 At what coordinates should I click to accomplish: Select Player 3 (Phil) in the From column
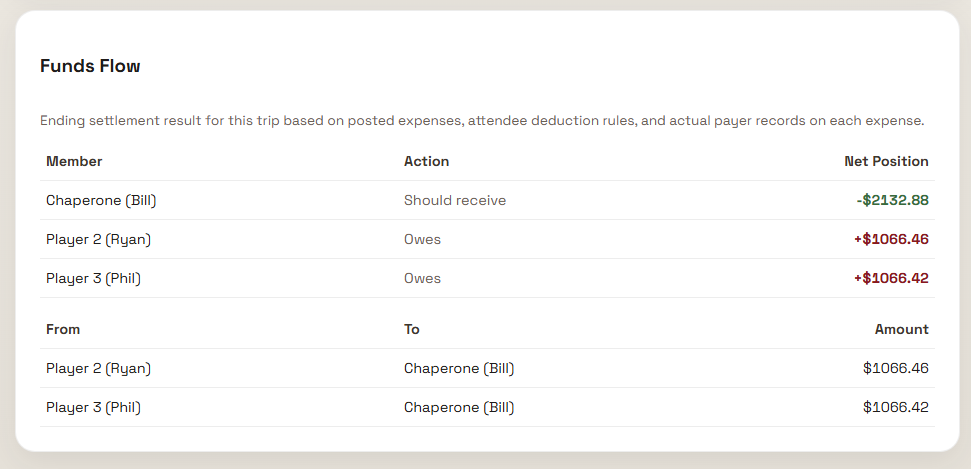coord(93,407)
